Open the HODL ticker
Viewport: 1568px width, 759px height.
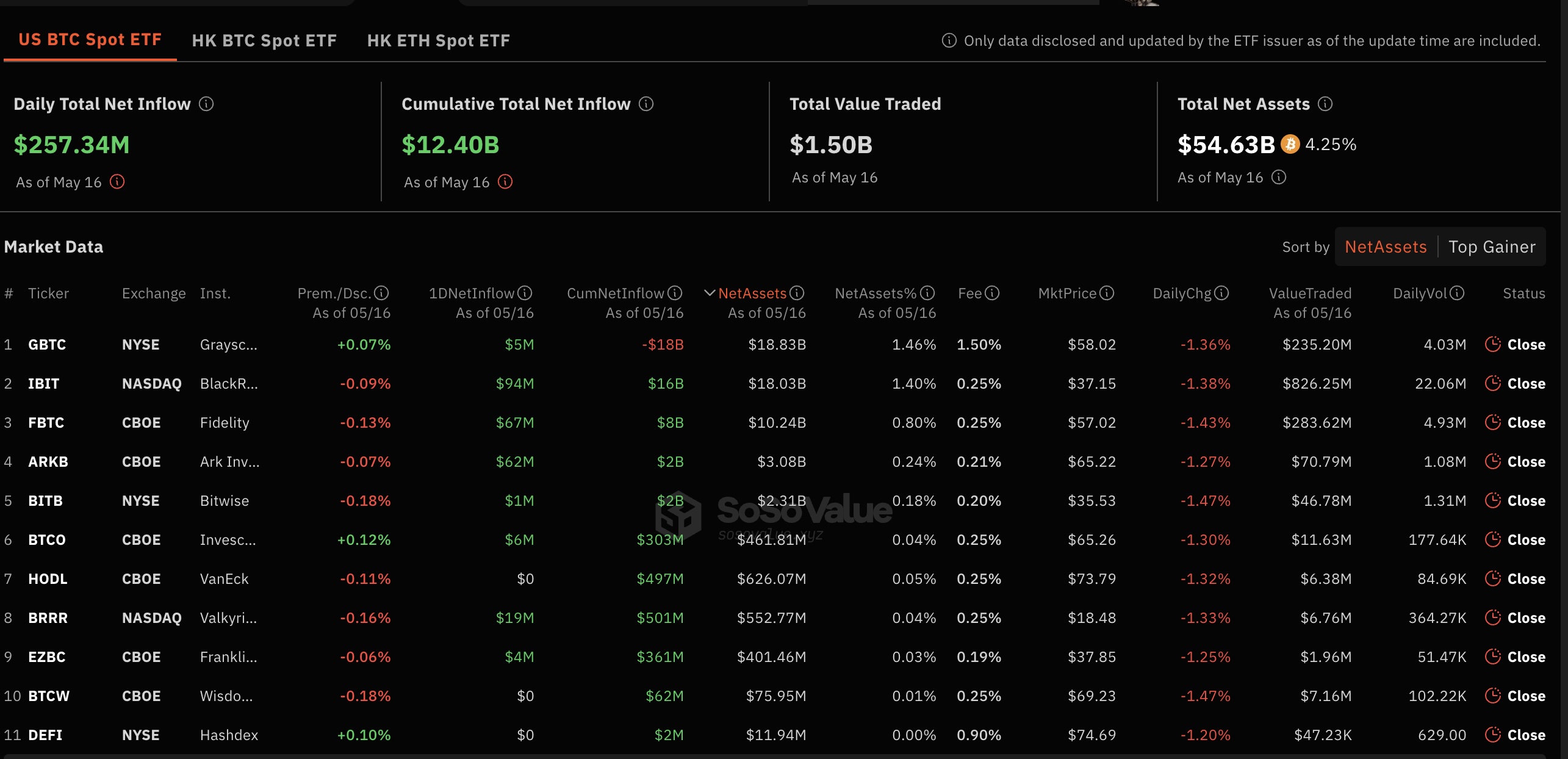pos(48,579)
